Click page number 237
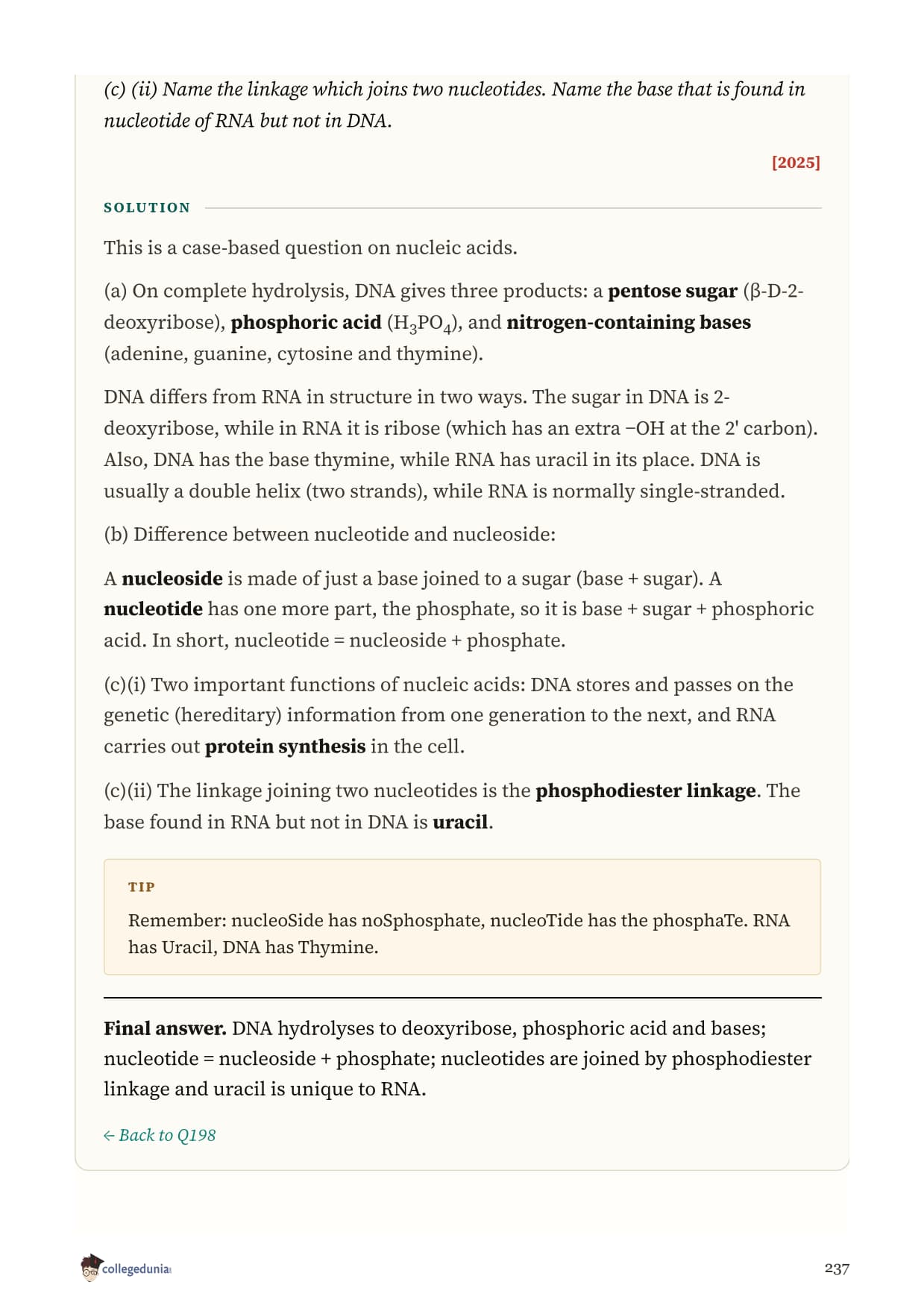 click(x=837, y=1268)
